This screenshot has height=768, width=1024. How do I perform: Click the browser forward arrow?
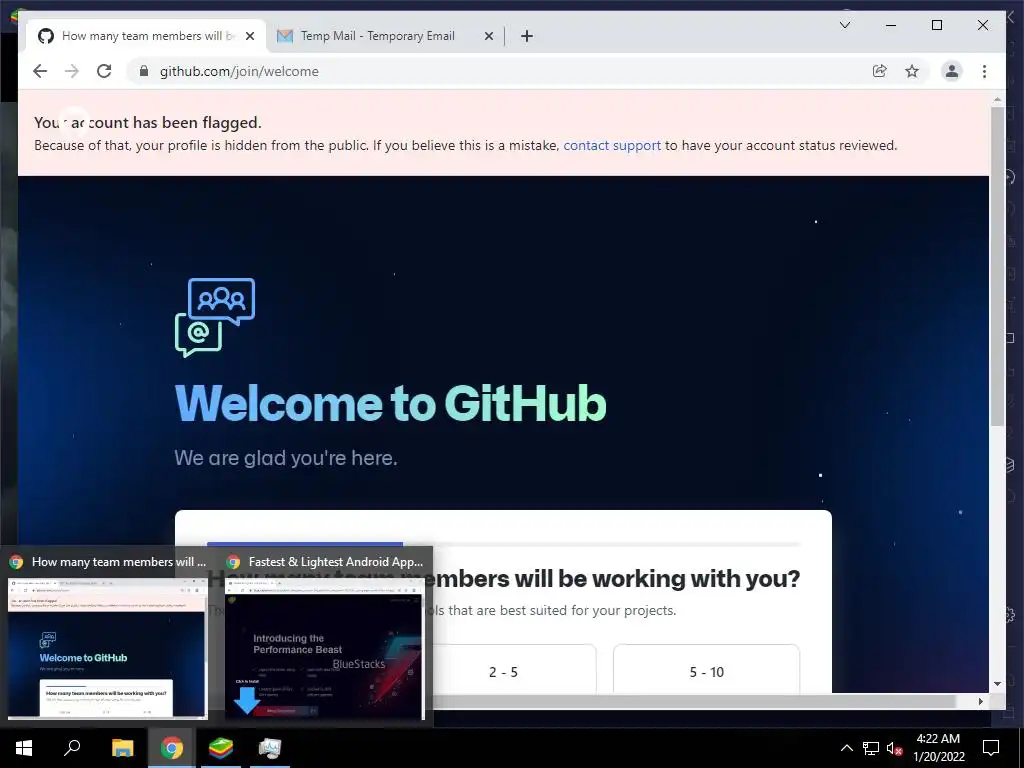point(72,71)
